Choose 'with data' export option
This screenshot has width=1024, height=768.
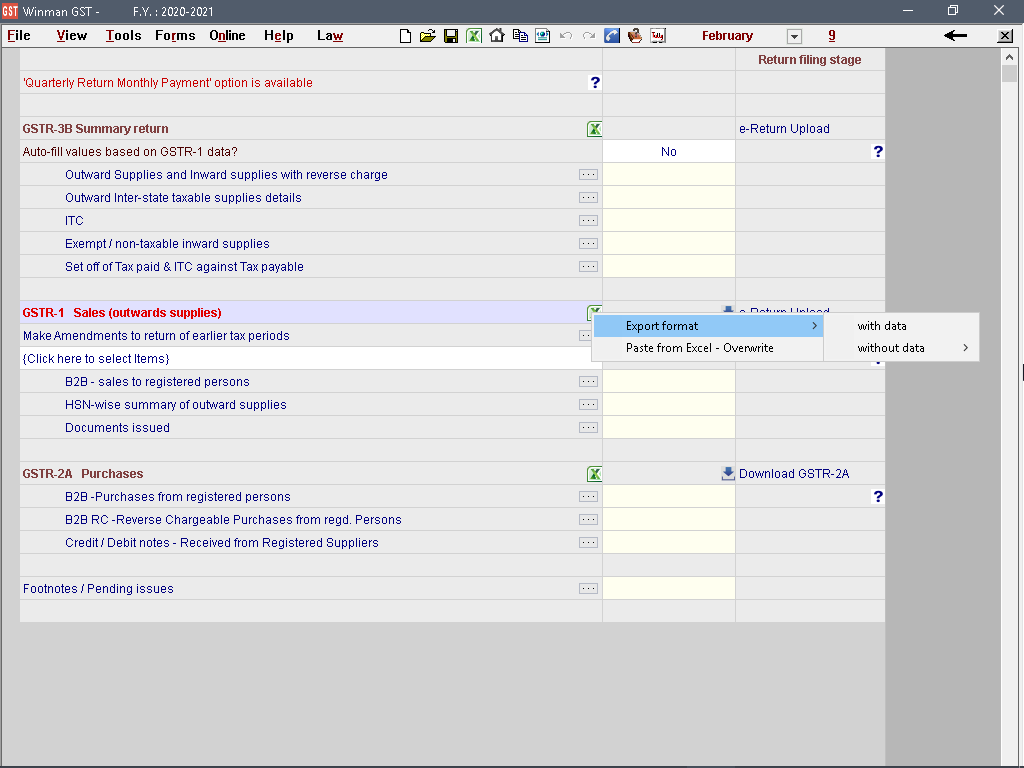[x=882, y=326]
